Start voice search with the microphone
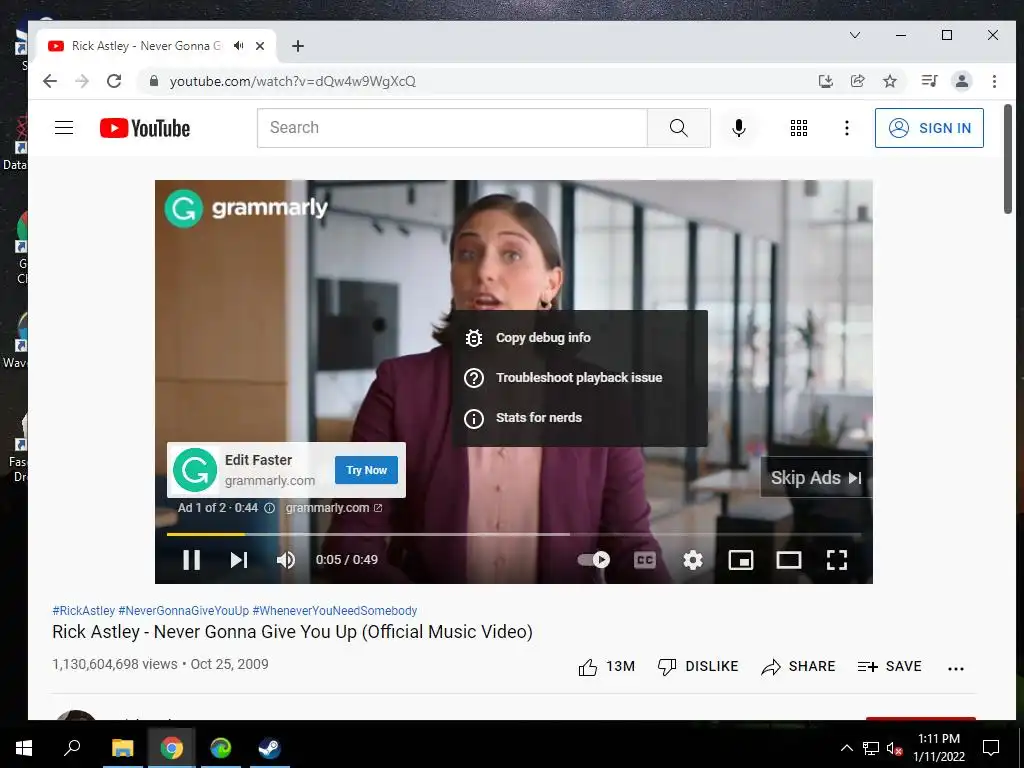This screenshot has height=768, width=1024. pyautogui.click(x=739, y=128)
